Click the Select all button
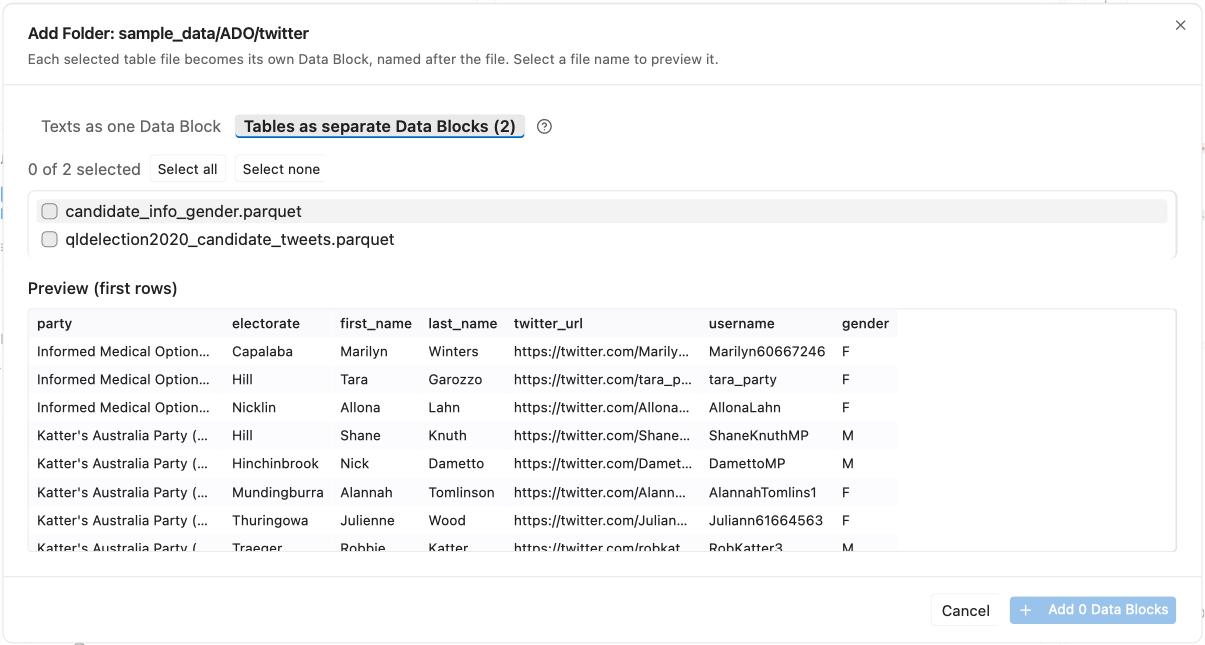This screenshot has width=1205, height=645. pyautogui.click(x=188, y=170)
